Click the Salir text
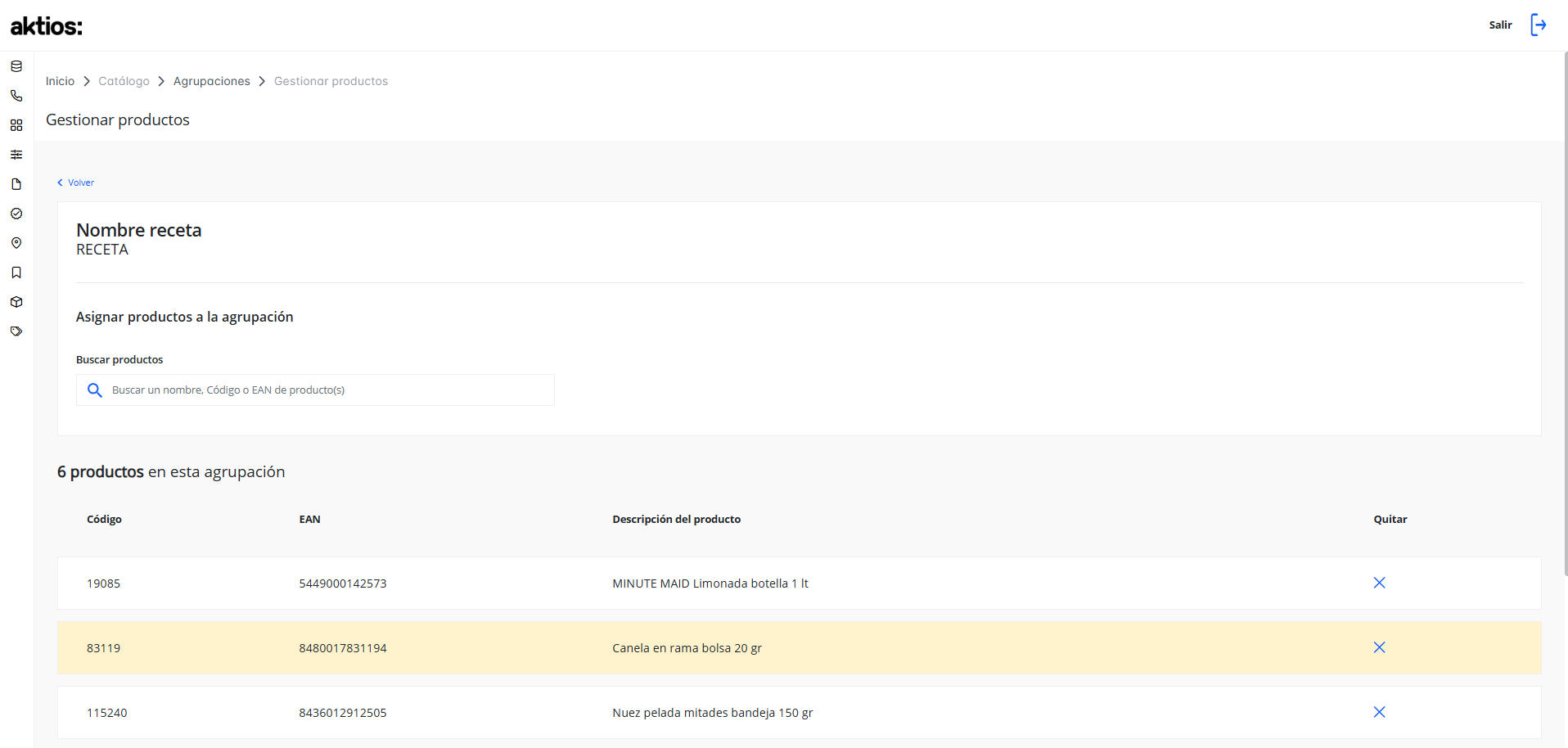Image resolution: width=1568 pixels, height=748 pixels. coord(1500,25)
